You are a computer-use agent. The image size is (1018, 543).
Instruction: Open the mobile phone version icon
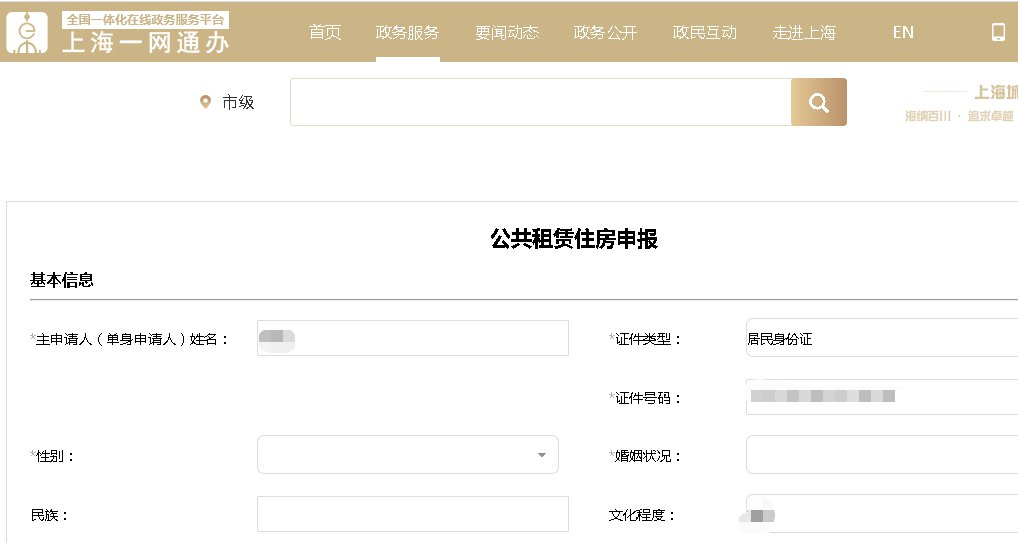(x=997, y=32)
